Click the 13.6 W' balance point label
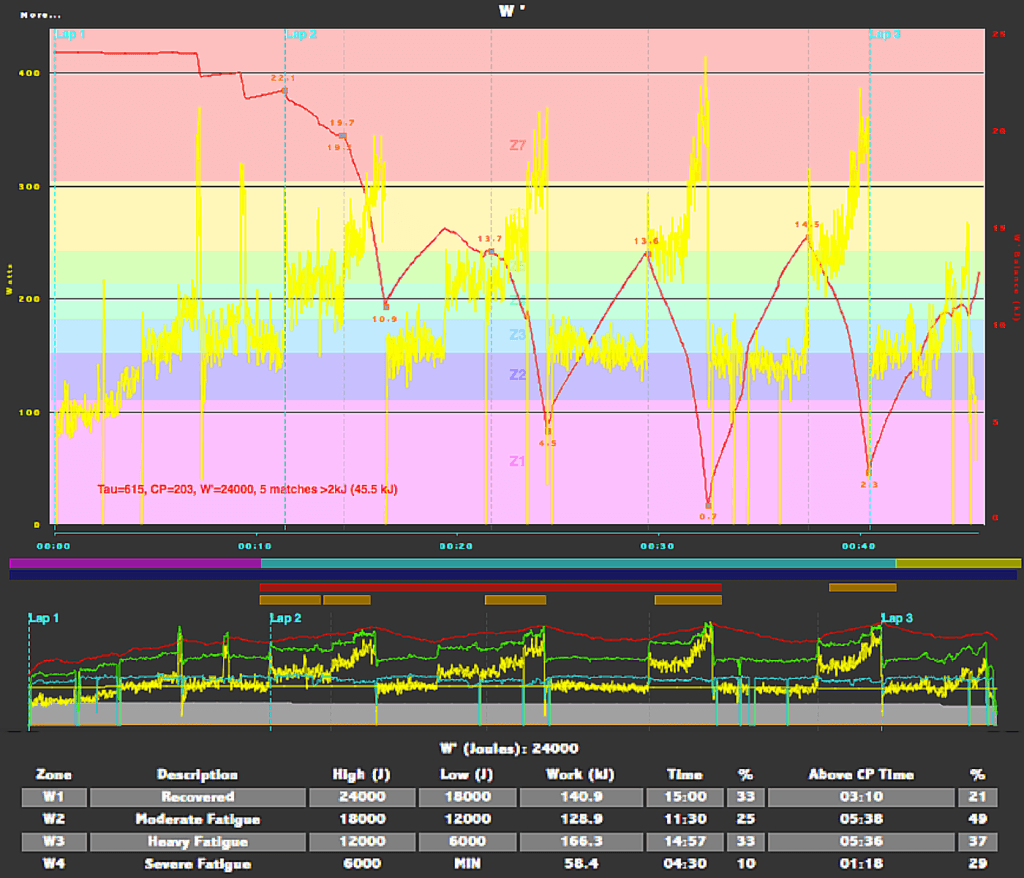This screenshot has width=1024, height=878. click(646, 241)
